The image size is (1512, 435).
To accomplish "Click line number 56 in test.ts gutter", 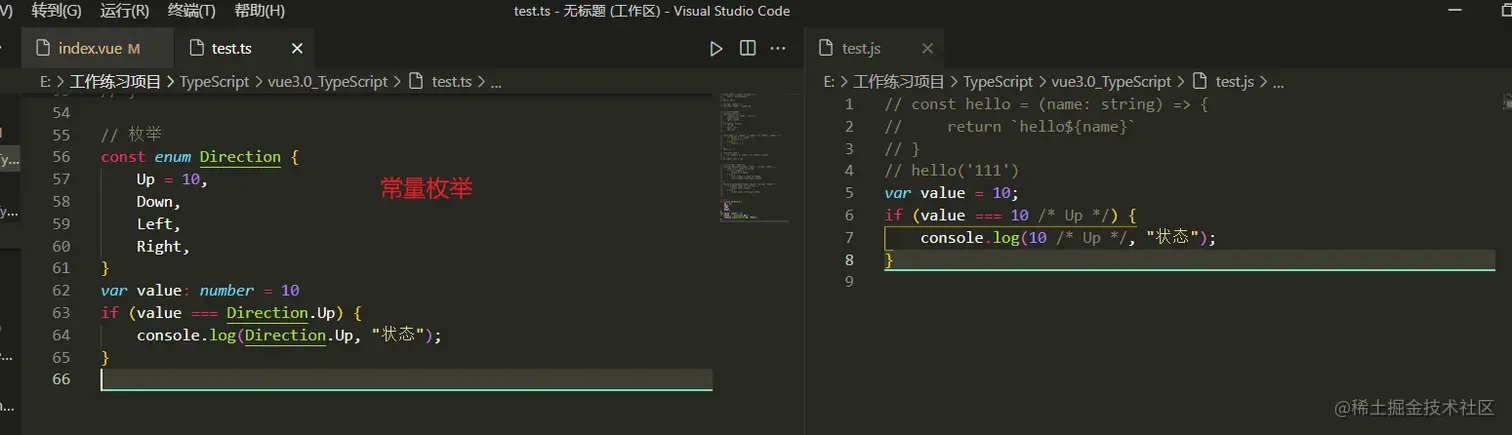I will (60, 156).
